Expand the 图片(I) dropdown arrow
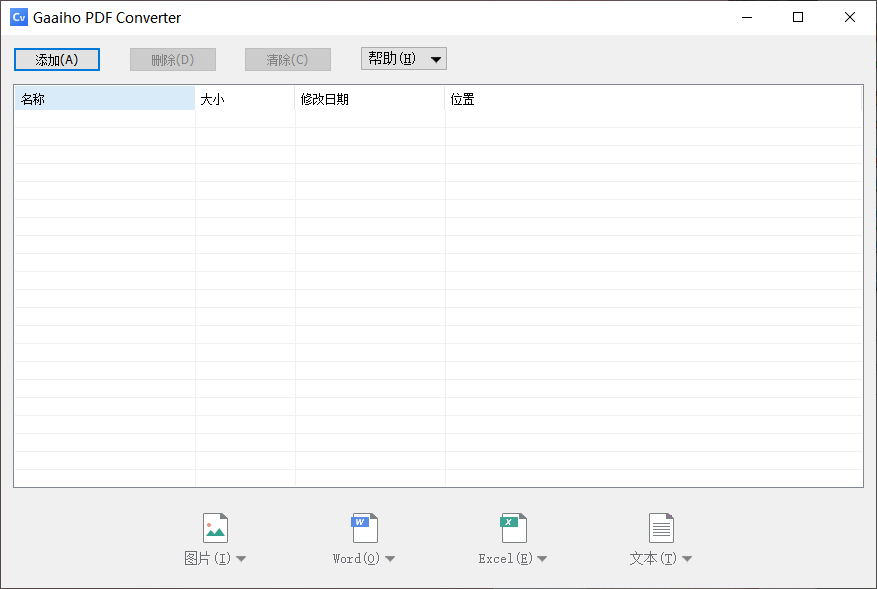 tap(241, 559)
